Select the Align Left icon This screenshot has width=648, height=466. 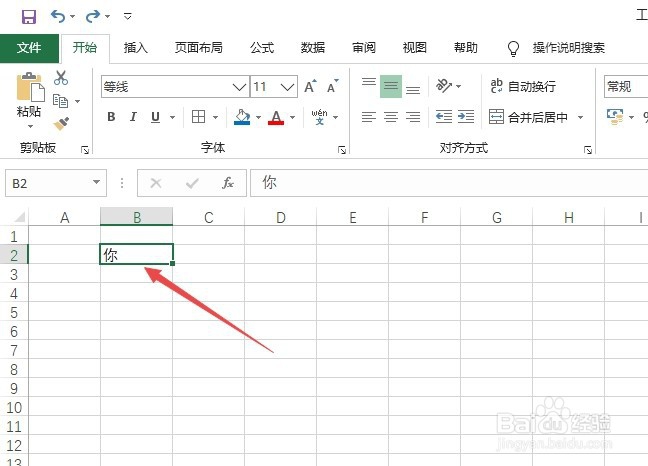(369, 117)
